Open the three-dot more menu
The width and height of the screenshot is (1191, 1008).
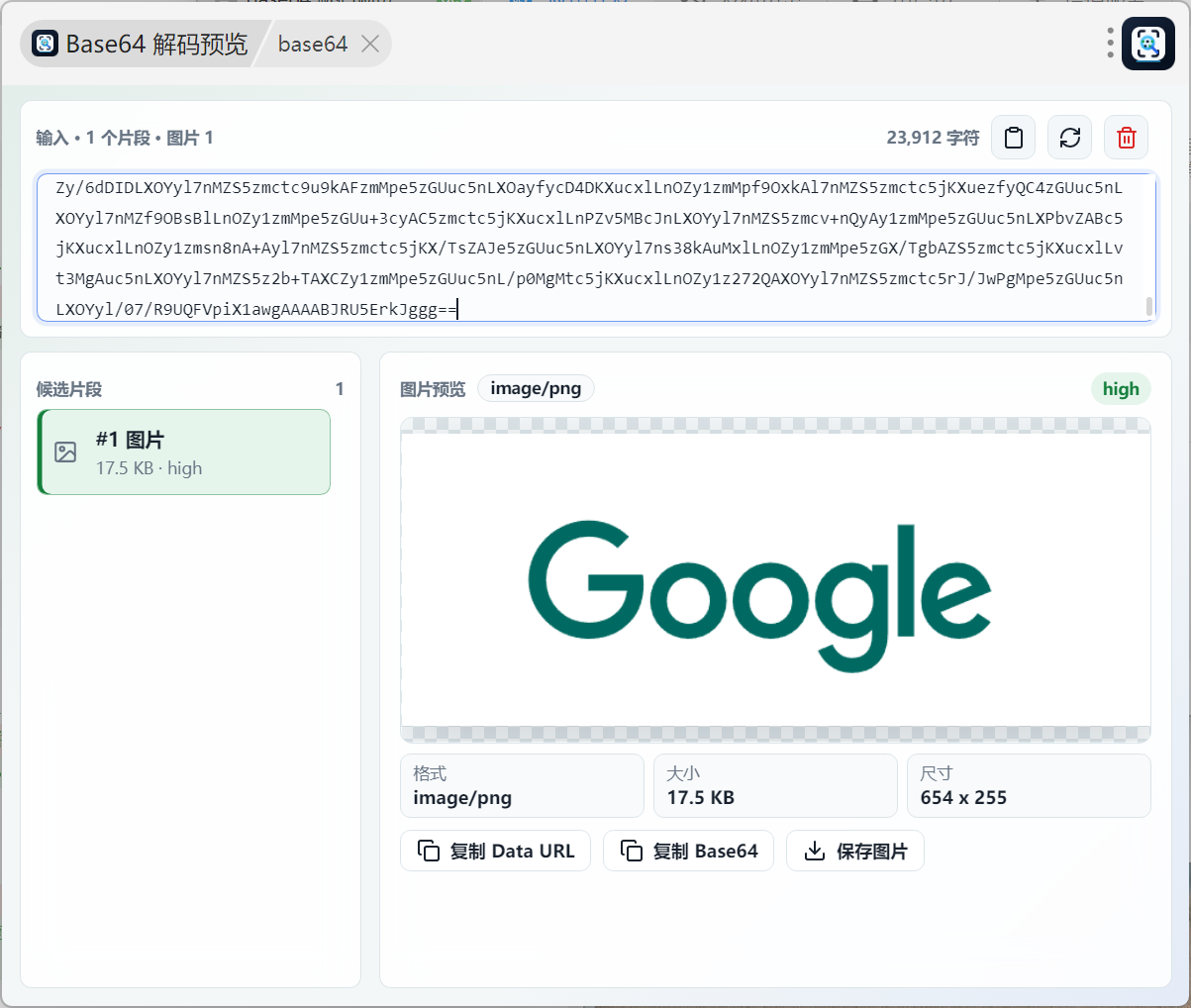coord(1111,44)
